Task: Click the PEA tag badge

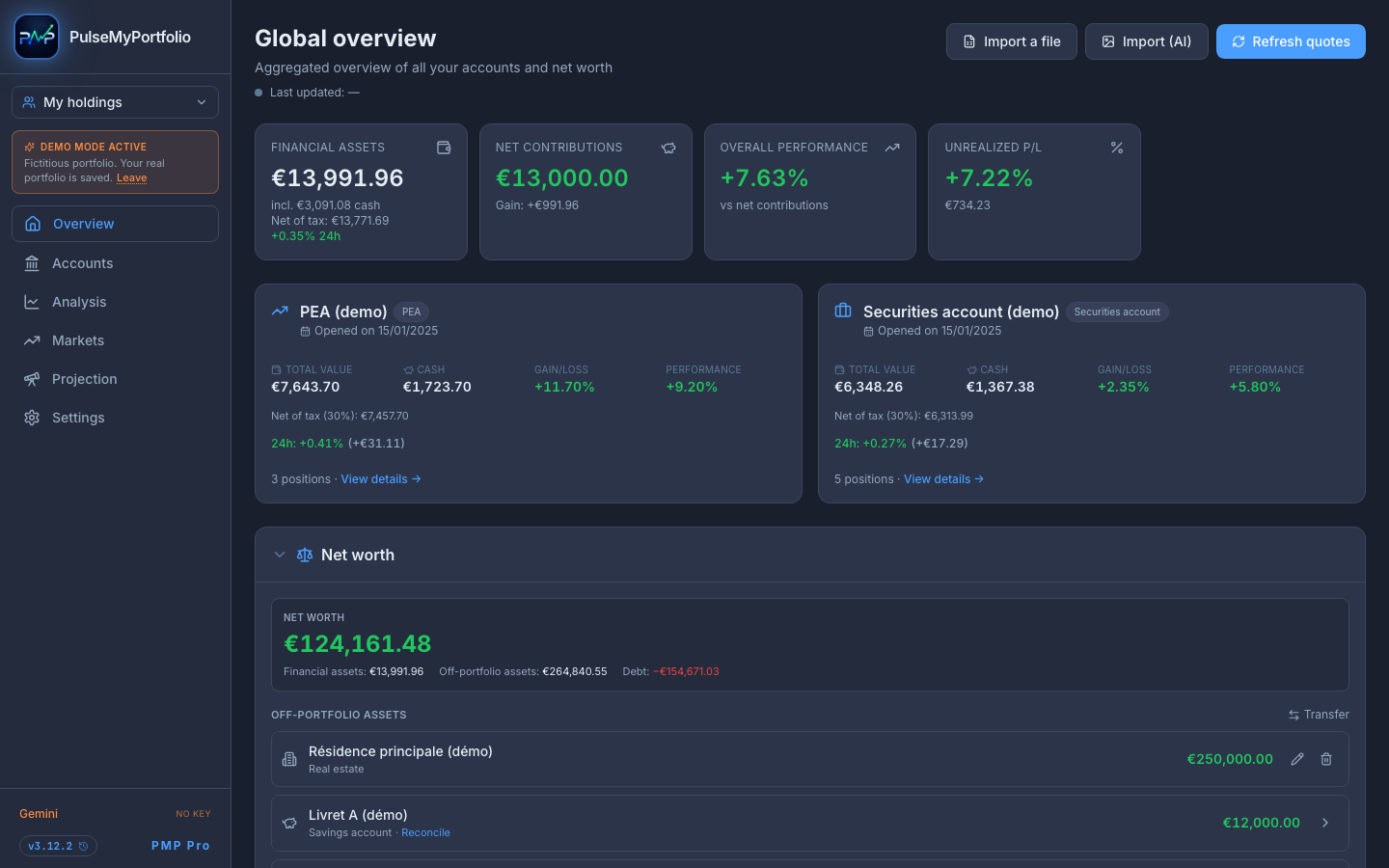Action: pyautogui.click(x=411, y=312)
